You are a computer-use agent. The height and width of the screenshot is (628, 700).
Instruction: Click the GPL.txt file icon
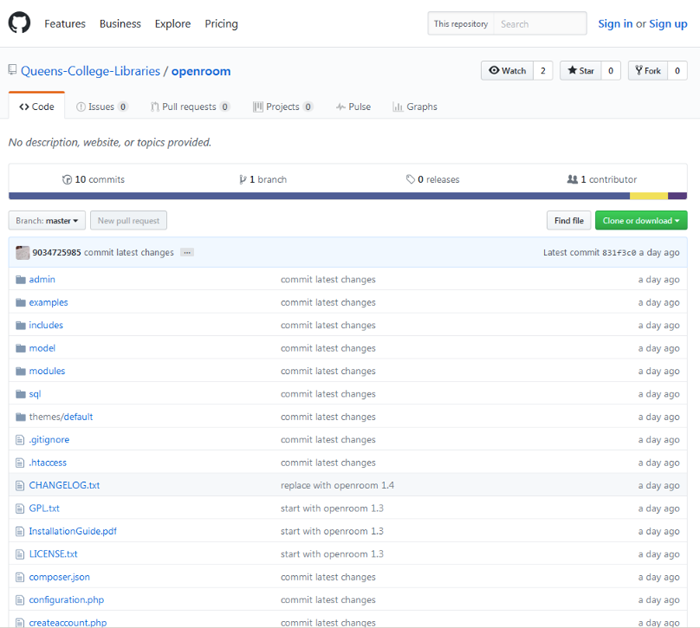pyautogui.click(x=20, y=508)
